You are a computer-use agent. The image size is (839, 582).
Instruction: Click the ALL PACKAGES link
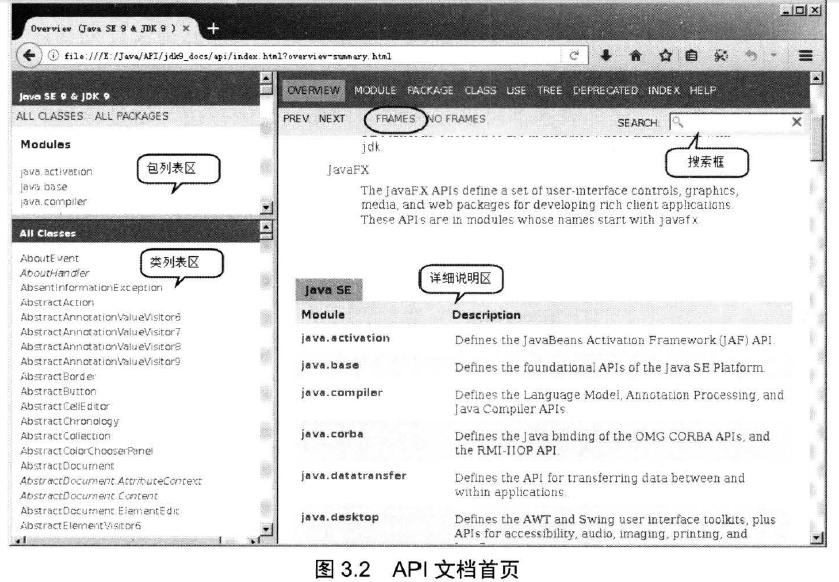pos(132,116)
